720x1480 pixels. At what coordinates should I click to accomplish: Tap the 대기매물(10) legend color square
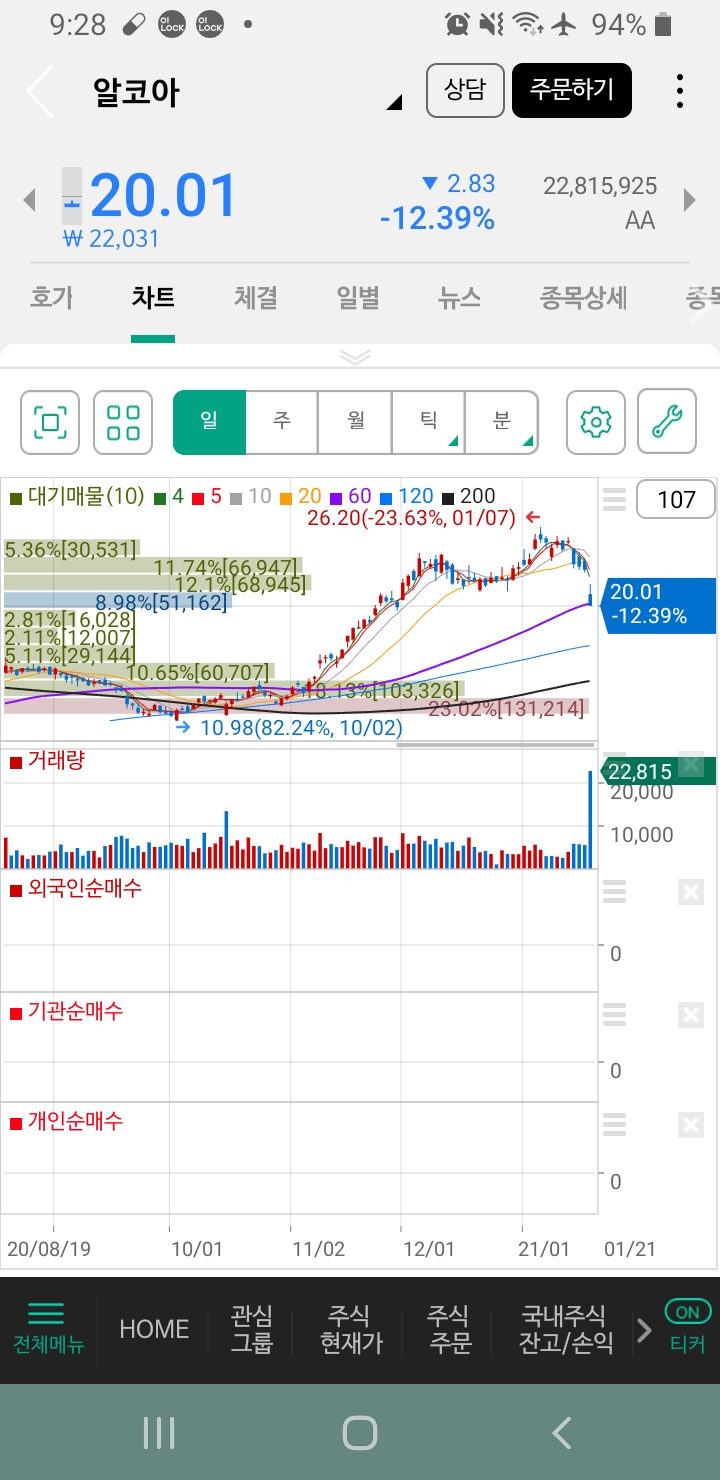click(15, 497)
